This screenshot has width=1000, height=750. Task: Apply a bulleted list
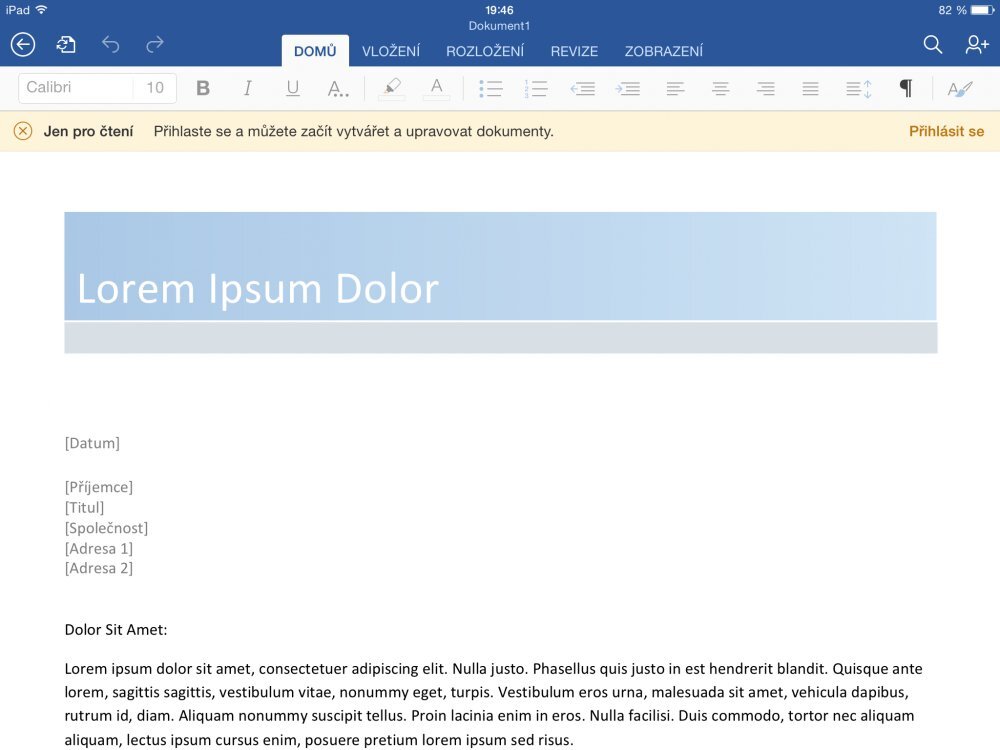pos(491,88)
